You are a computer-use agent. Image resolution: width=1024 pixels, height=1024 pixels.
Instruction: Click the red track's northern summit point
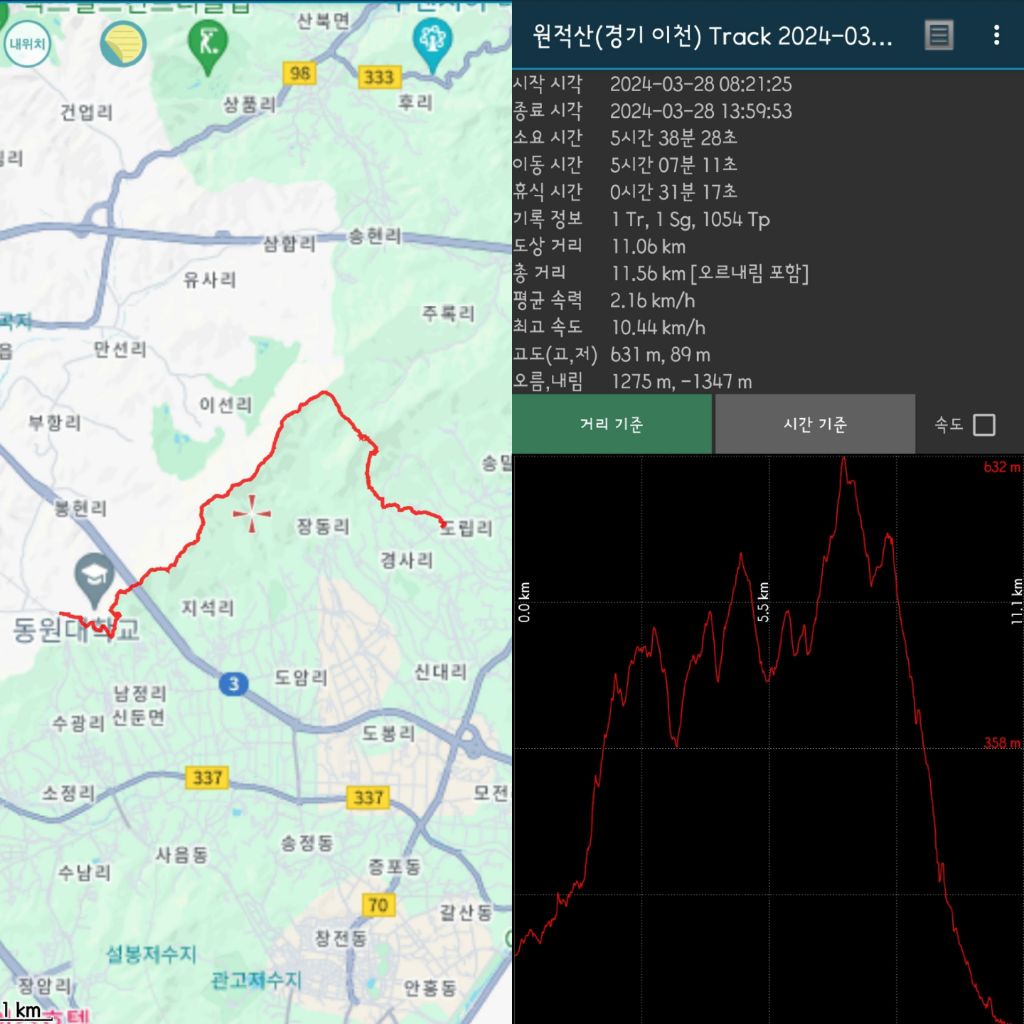coord(325,393)
